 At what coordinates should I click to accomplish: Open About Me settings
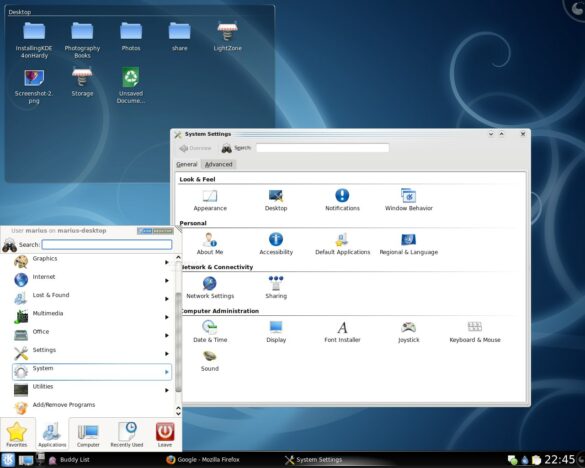click(x=210, y=244)
